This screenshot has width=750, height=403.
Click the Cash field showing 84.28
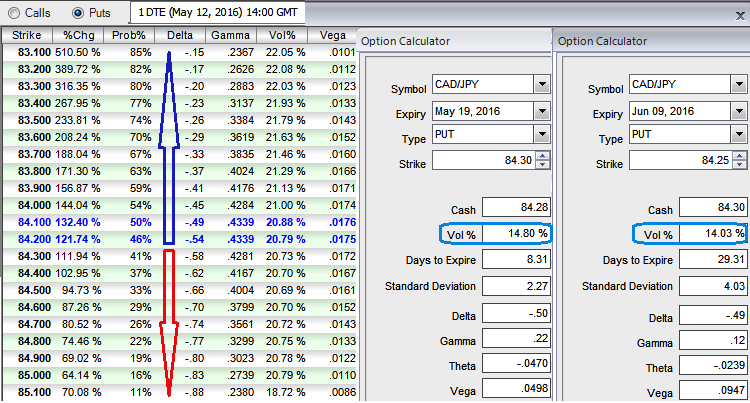point(515,208)
